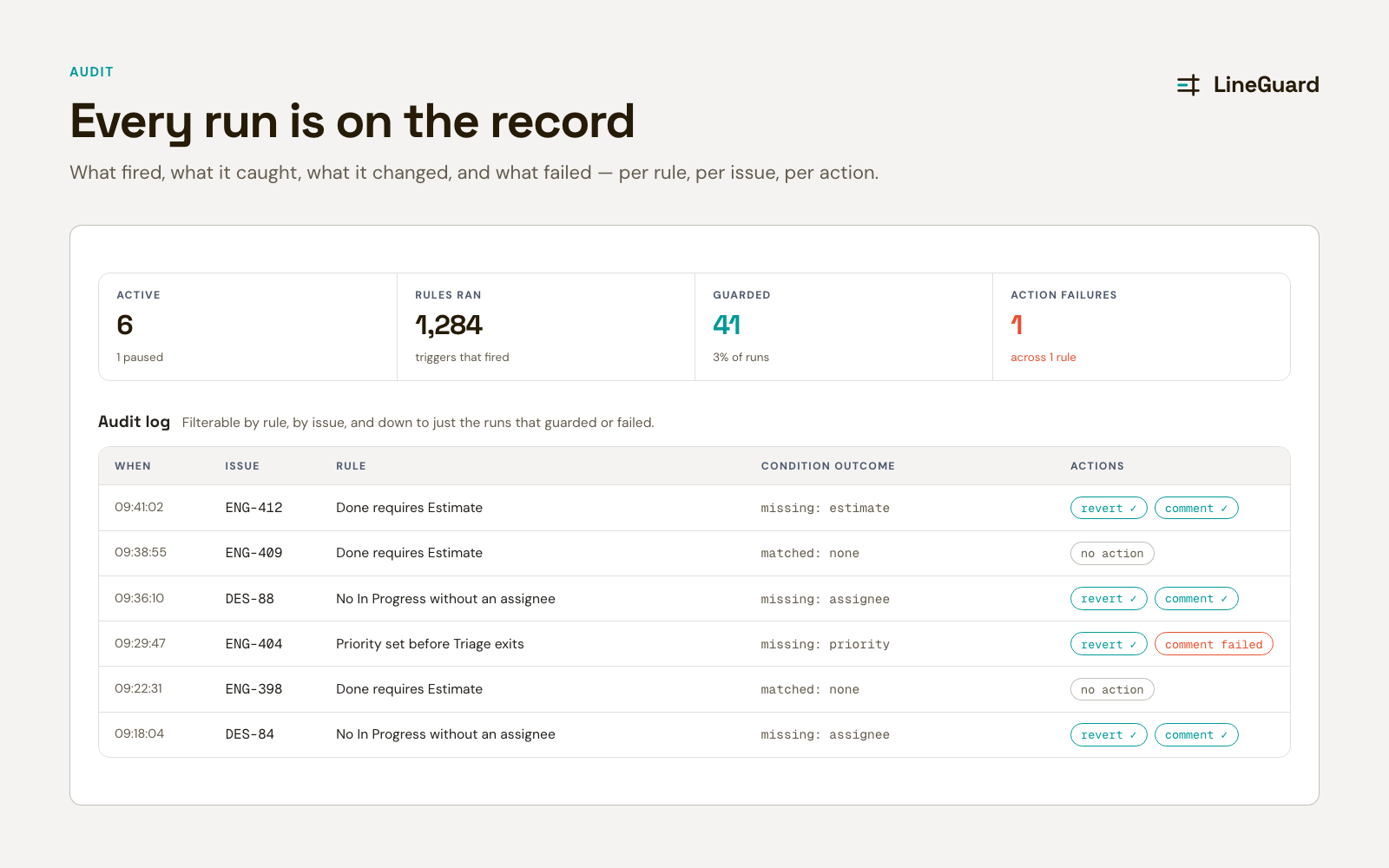Screen dimensions: 1389x868
Task: Open issue ENG-398
Action: [253, 689]
